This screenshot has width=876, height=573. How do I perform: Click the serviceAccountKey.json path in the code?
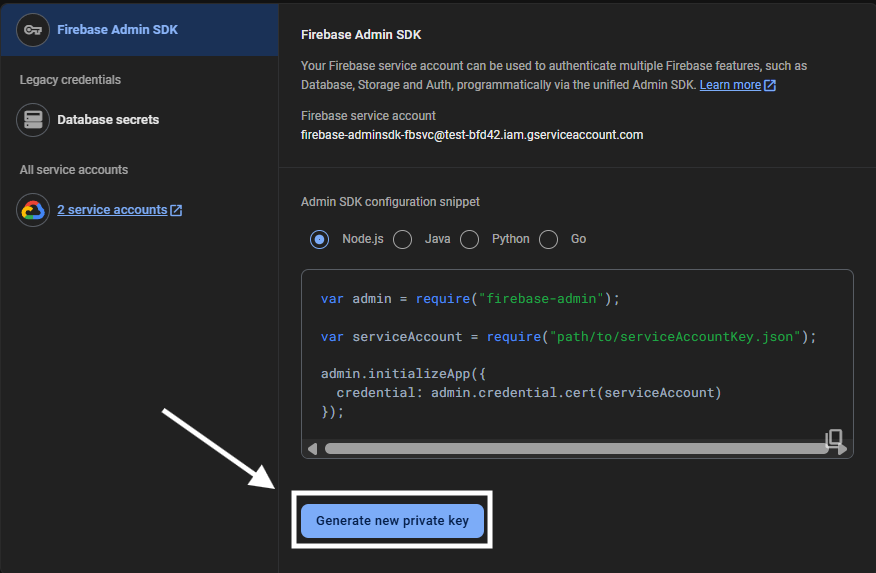click(675, 337)
